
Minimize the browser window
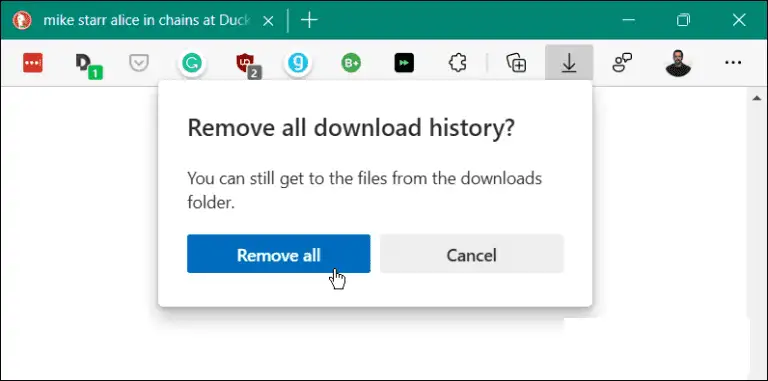coord(628,20)
